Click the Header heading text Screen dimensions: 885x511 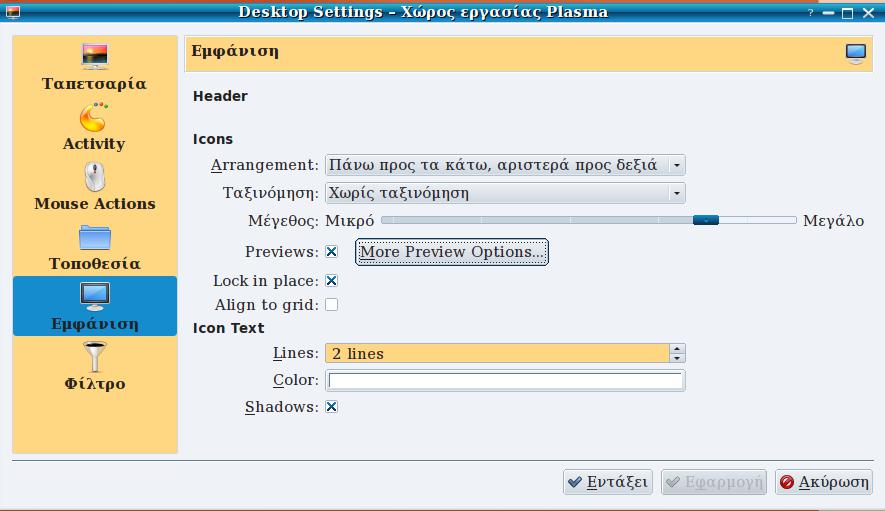point(220,96)
